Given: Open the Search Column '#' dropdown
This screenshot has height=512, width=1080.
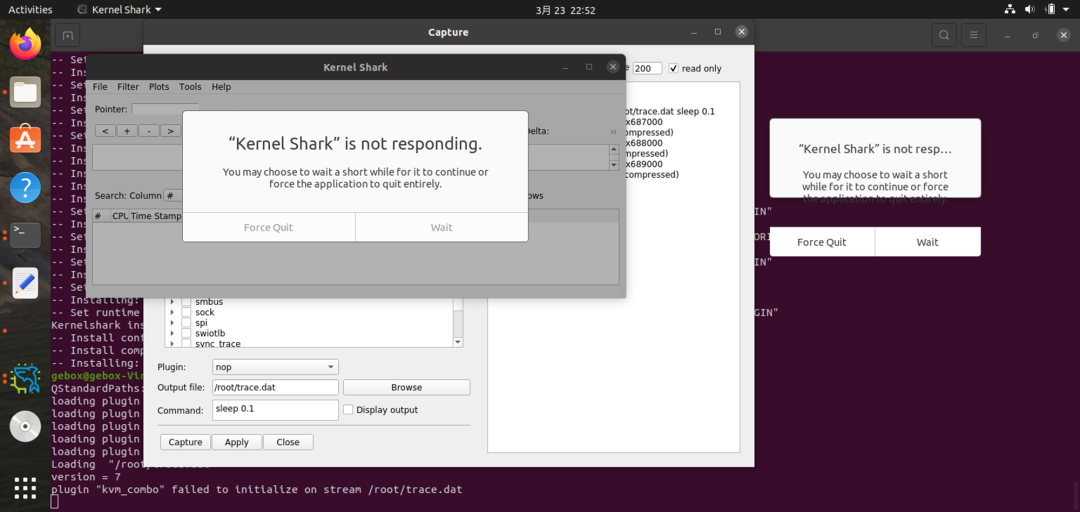Looking at the screenshot, I should pos(172,196).
